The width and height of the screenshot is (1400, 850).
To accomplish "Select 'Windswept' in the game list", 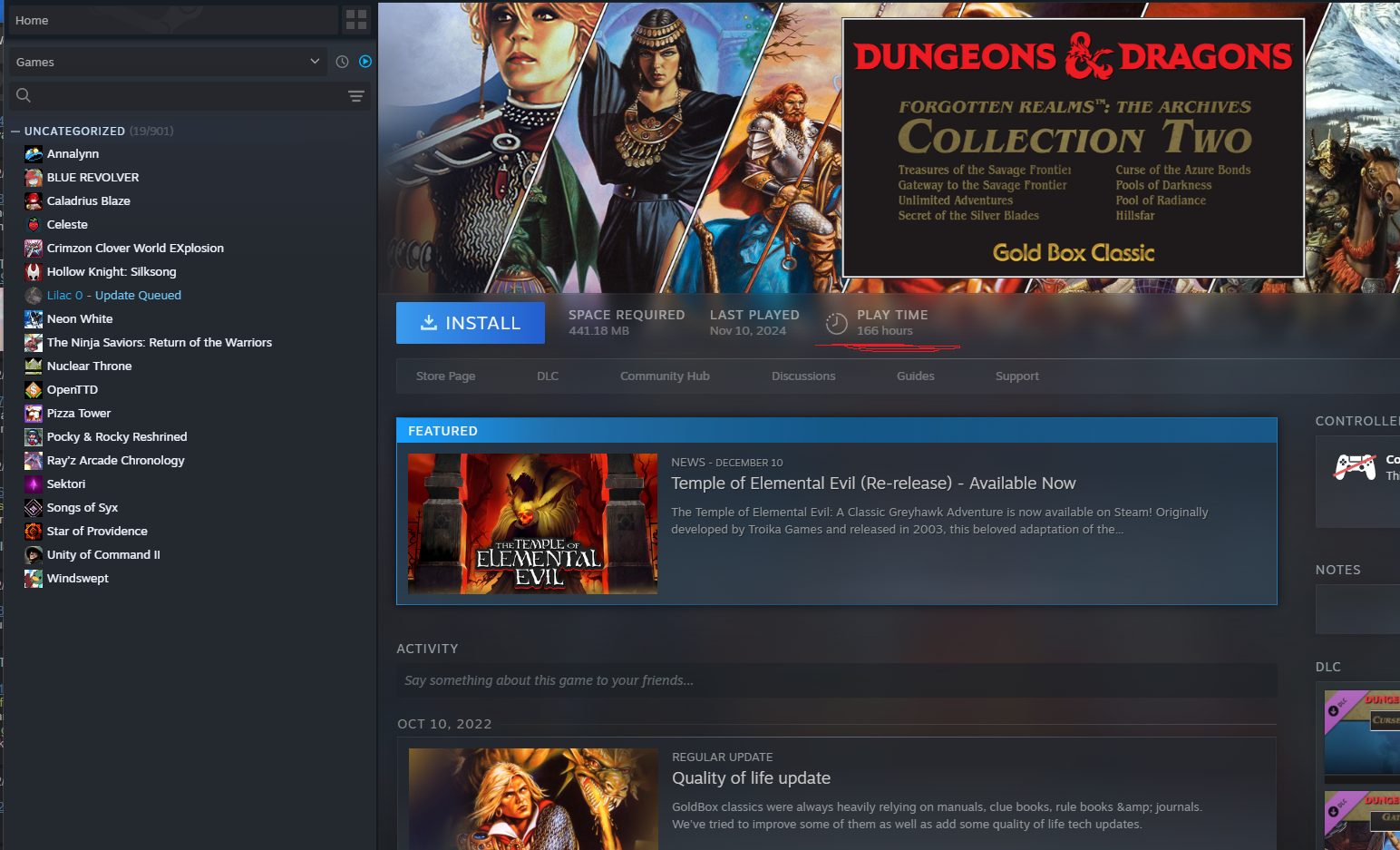I will pyautogui.click(x=78, y=579).
